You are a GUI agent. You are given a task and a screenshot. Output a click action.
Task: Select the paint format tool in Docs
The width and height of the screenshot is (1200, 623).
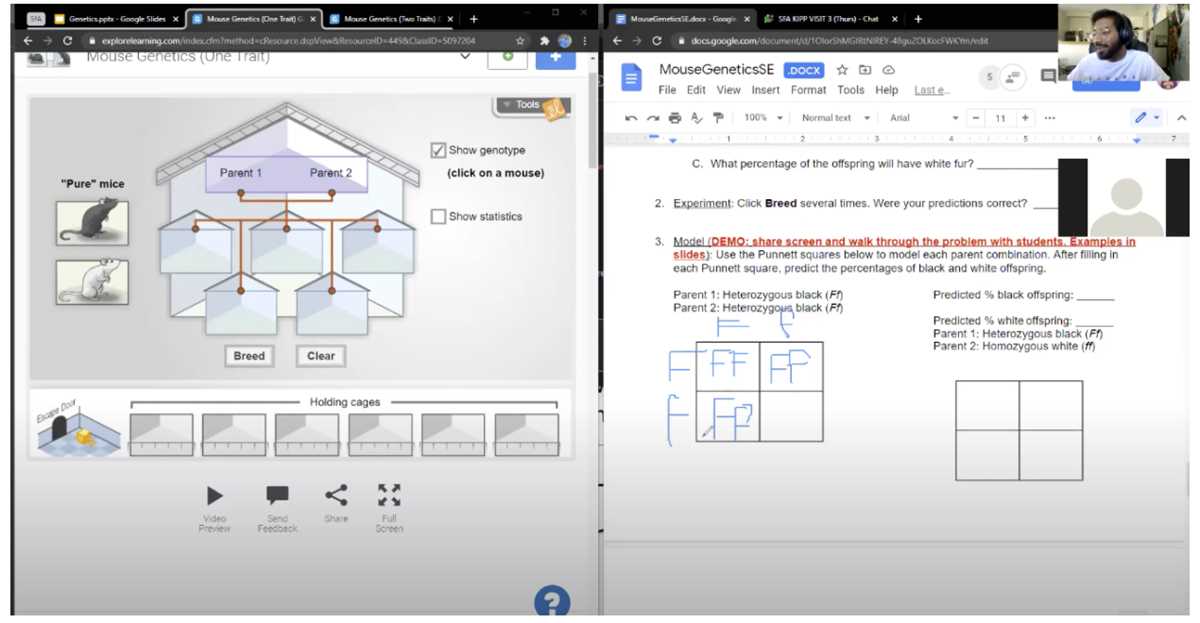[718, 118]
